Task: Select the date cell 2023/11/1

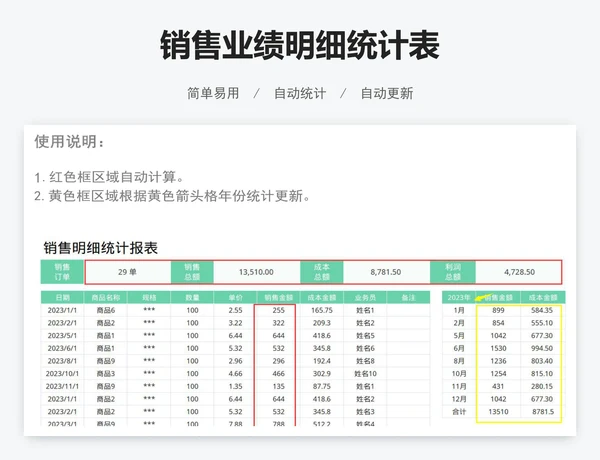Action: [62, 386]
